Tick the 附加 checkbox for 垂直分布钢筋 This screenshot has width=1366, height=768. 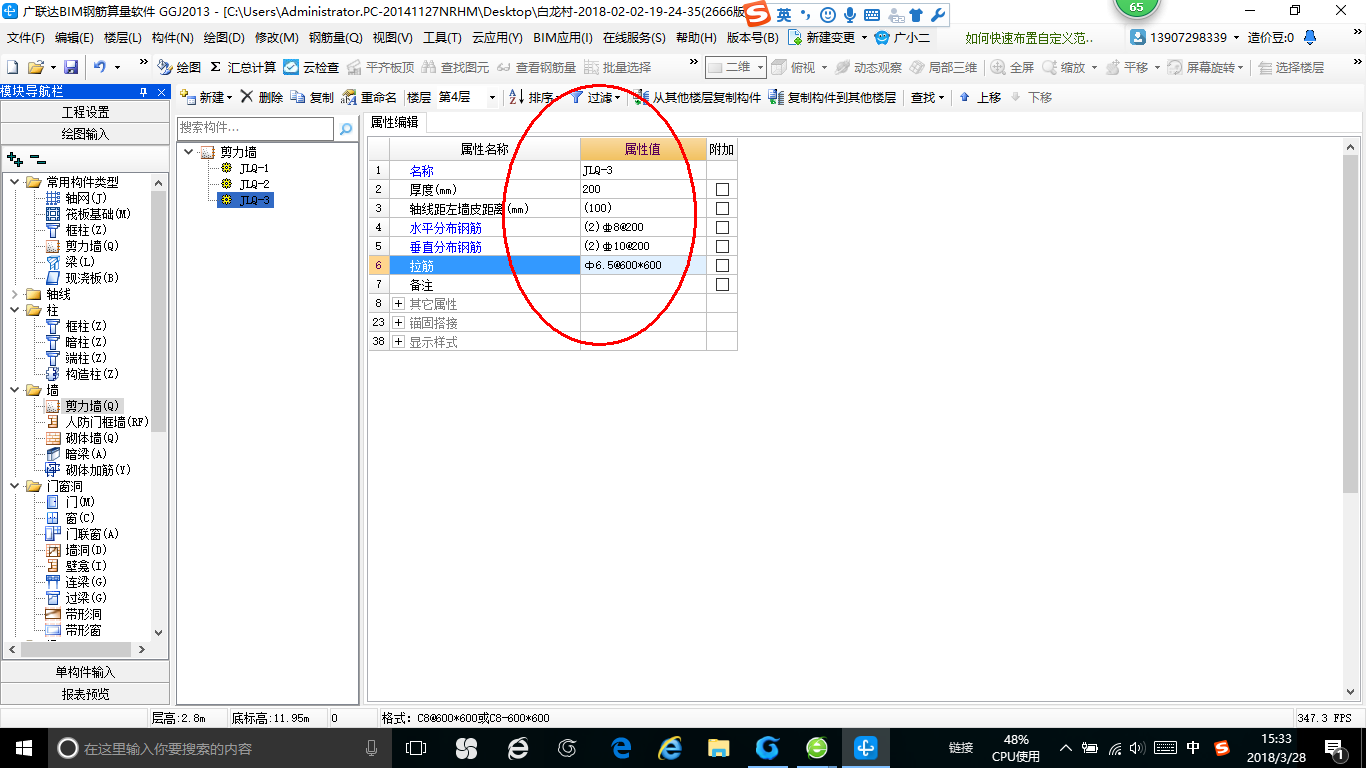722,246
